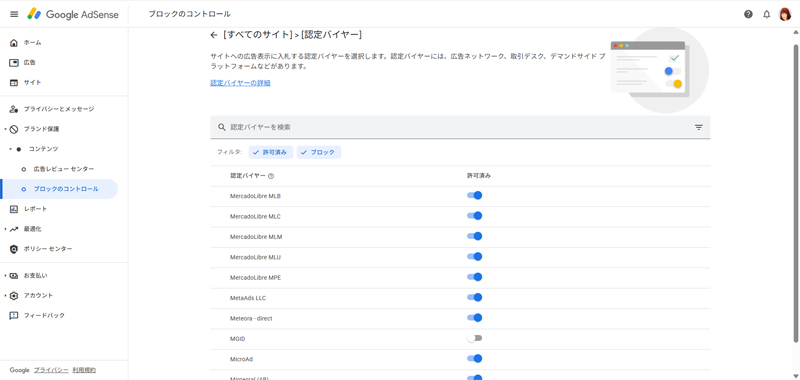Click the page vertical scrollbar

[x=796, y=194]
